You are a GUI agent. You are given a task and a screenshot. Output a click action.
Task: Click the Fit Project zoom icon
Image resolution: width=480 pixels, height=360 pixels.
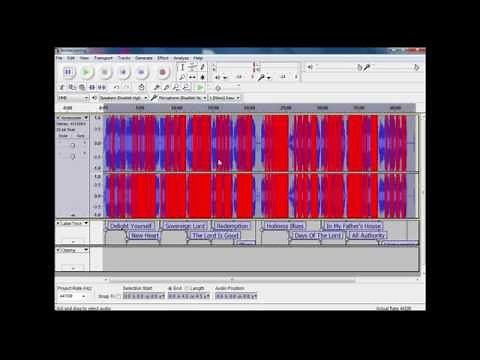pos(186,87)
